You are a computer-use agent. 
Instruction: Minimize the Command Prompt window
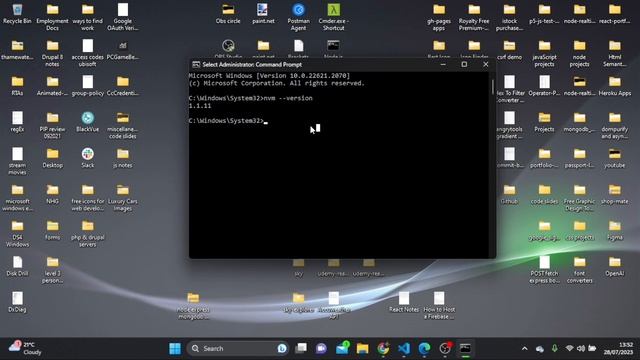[x=443, y=64]
